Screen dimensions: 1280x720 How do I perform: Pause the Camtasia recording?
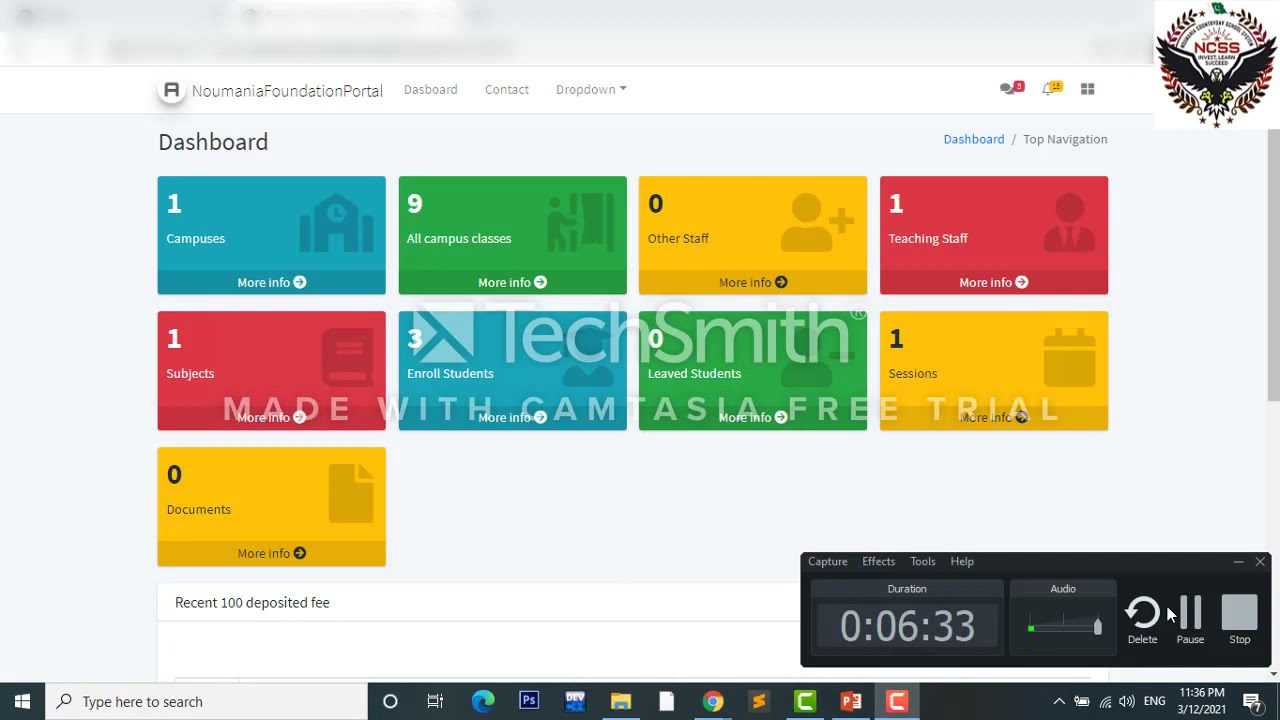click(x=1190, y=620)
